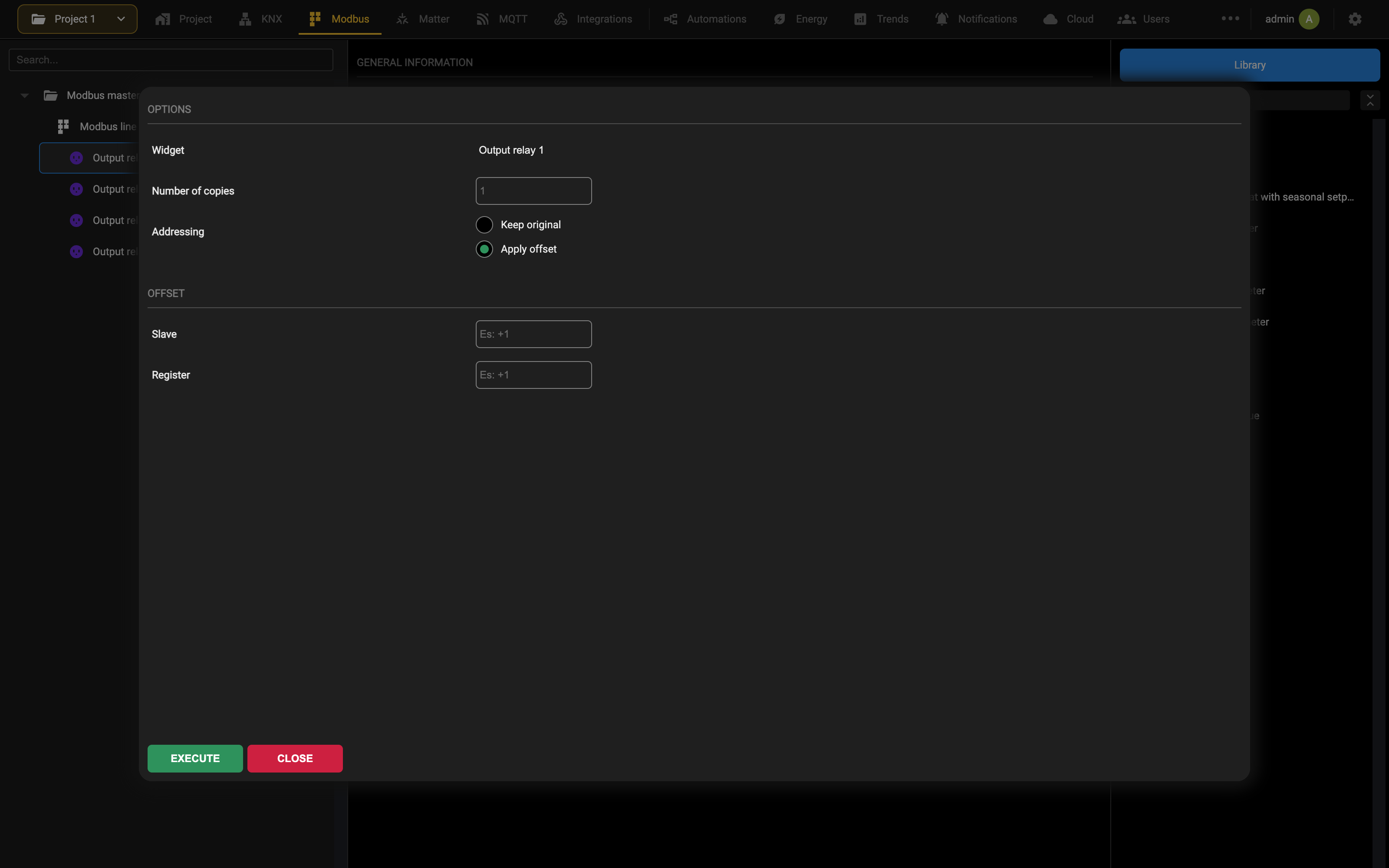
Task: Click the CLOSE button
Action: pos(295,758)
